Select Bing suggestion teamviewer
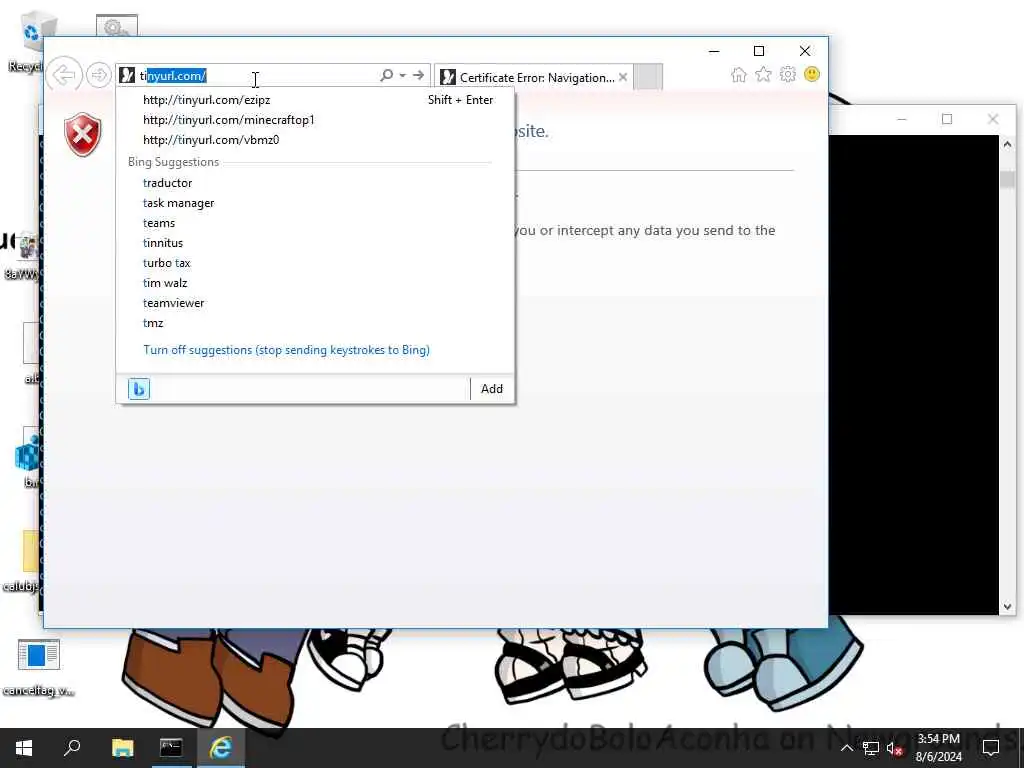The width and height of the screenshot is (1024, 768). pyautogui.click(x=315, y=303)
